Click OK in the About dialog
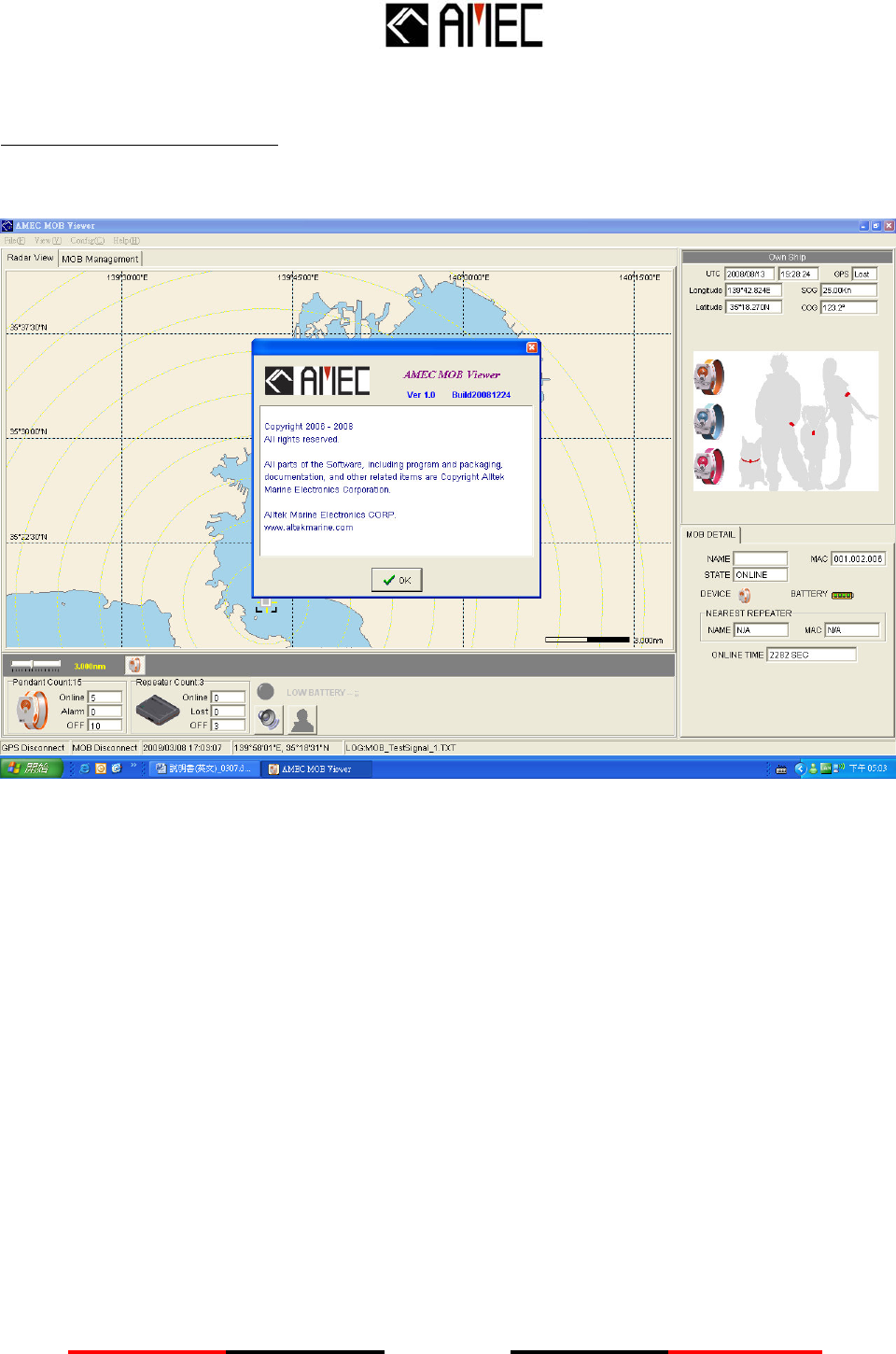The width and height of the screenshot is (896, 1354). [397, 580]
